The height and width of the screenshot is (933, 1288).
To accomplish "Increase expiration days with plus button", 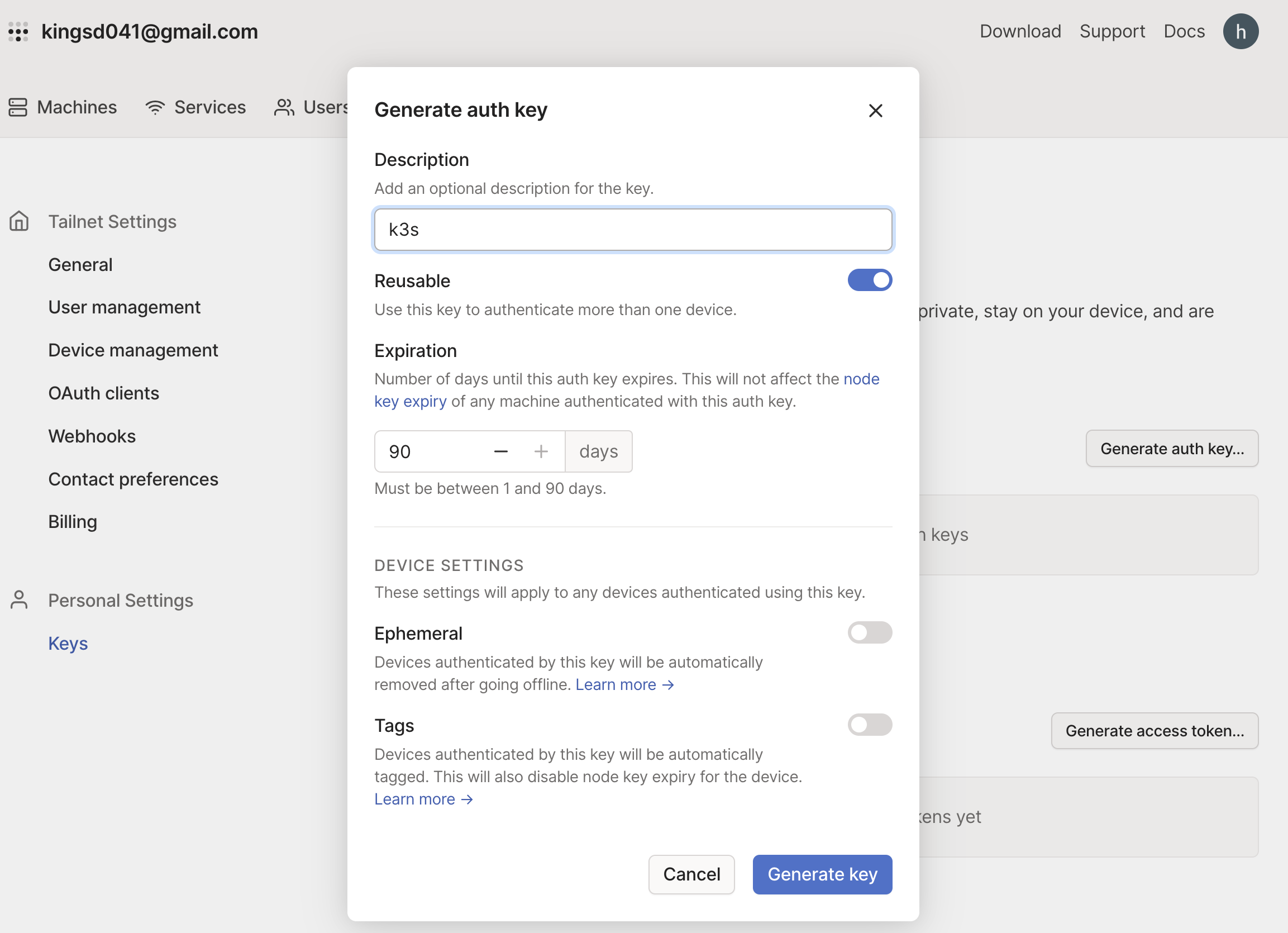I will (541, 452).
